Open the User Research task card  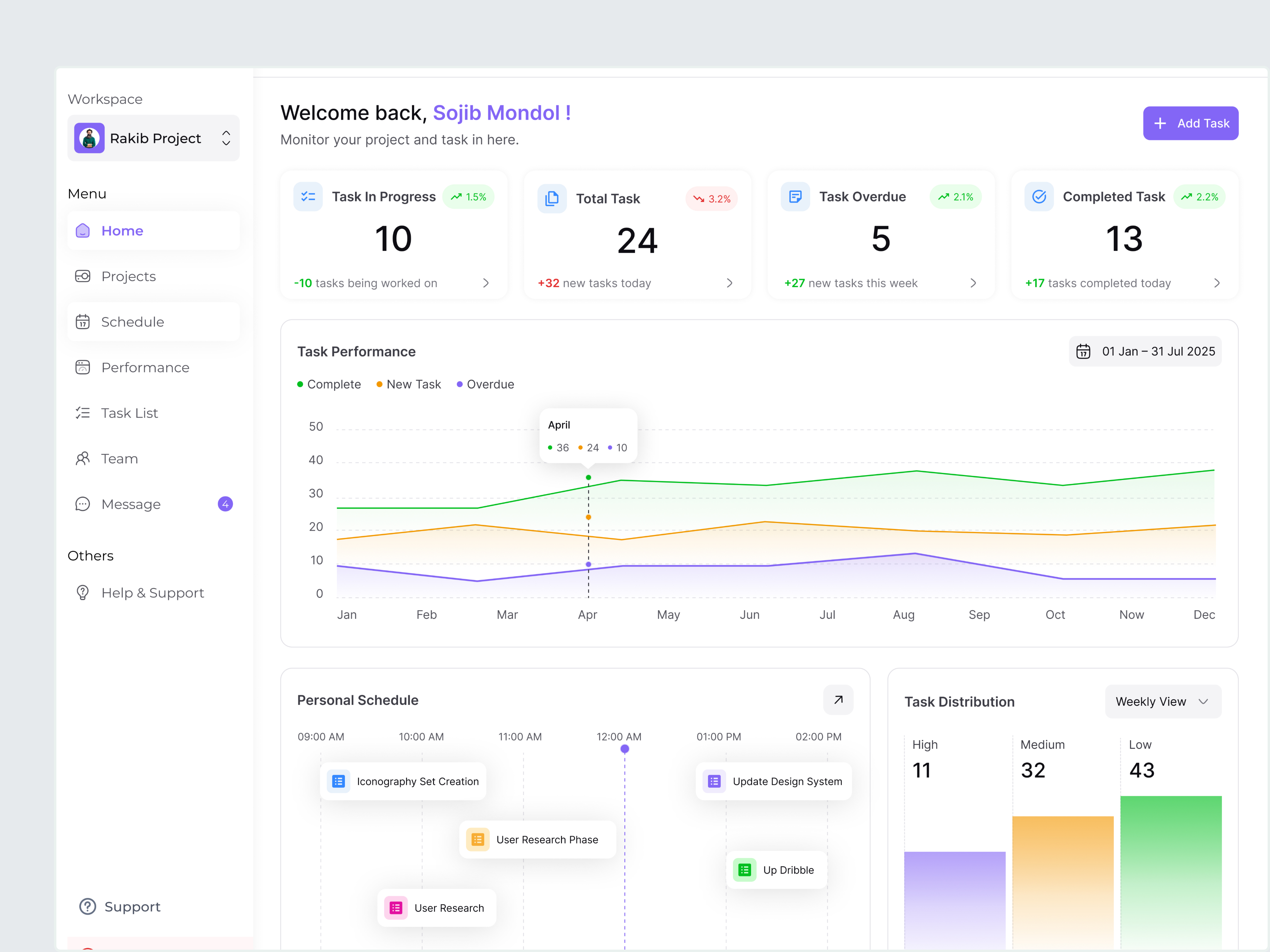pyautogui.click(x=437, y=908)
